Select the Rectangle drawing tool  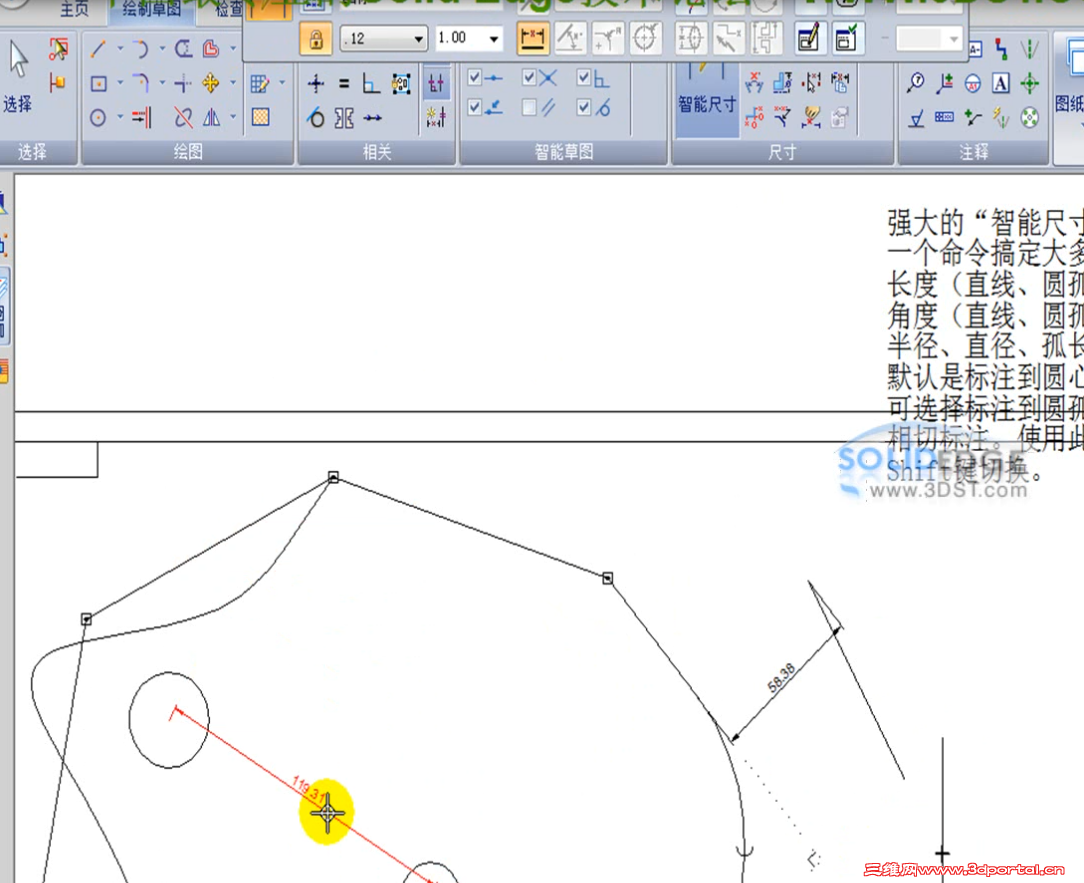pyautogui.click(x=99, y=84)
